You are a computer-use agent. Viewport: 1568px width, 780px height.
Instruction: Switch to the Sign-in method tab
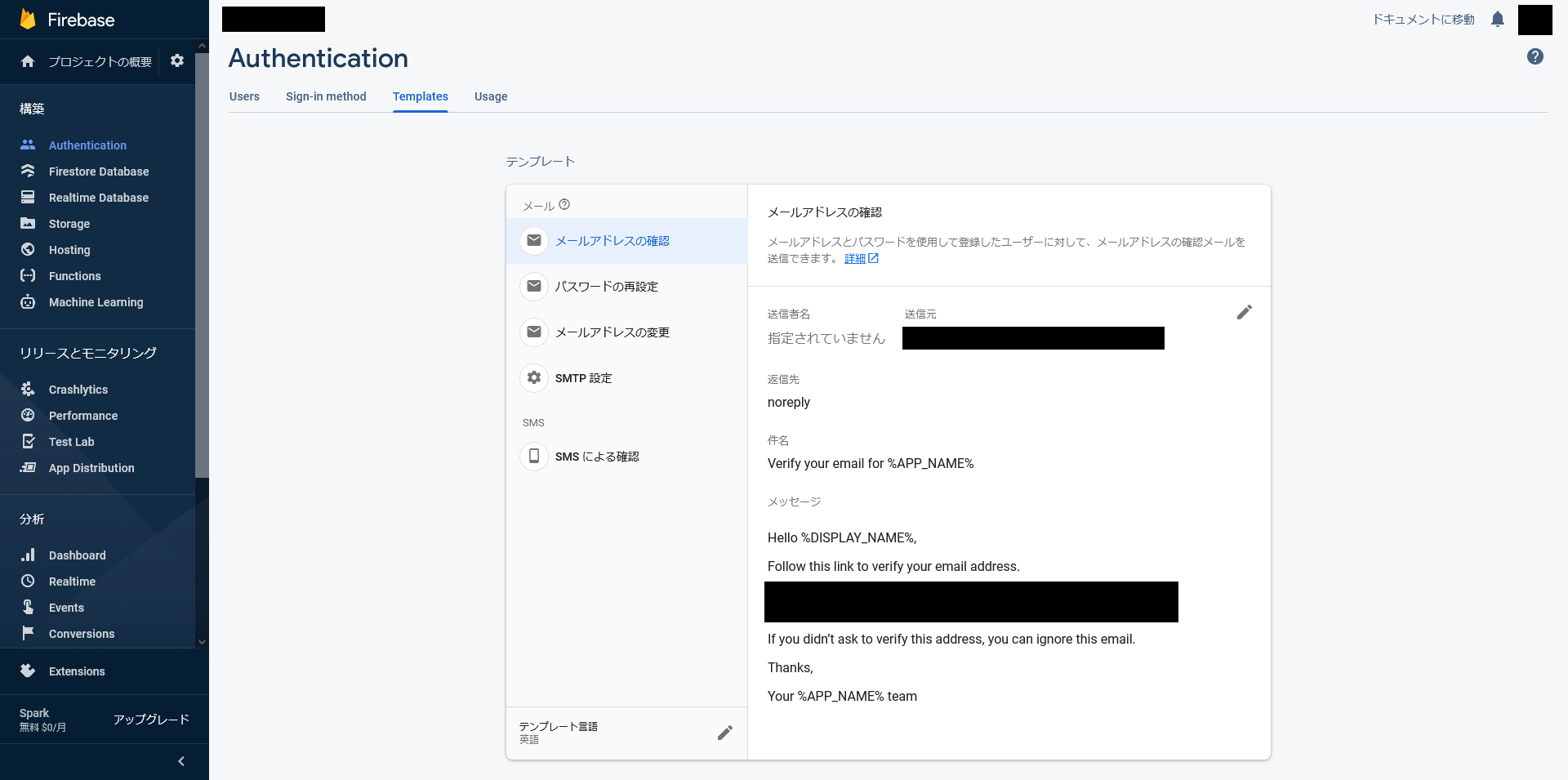pyautogui.click(x=326, y=96)
